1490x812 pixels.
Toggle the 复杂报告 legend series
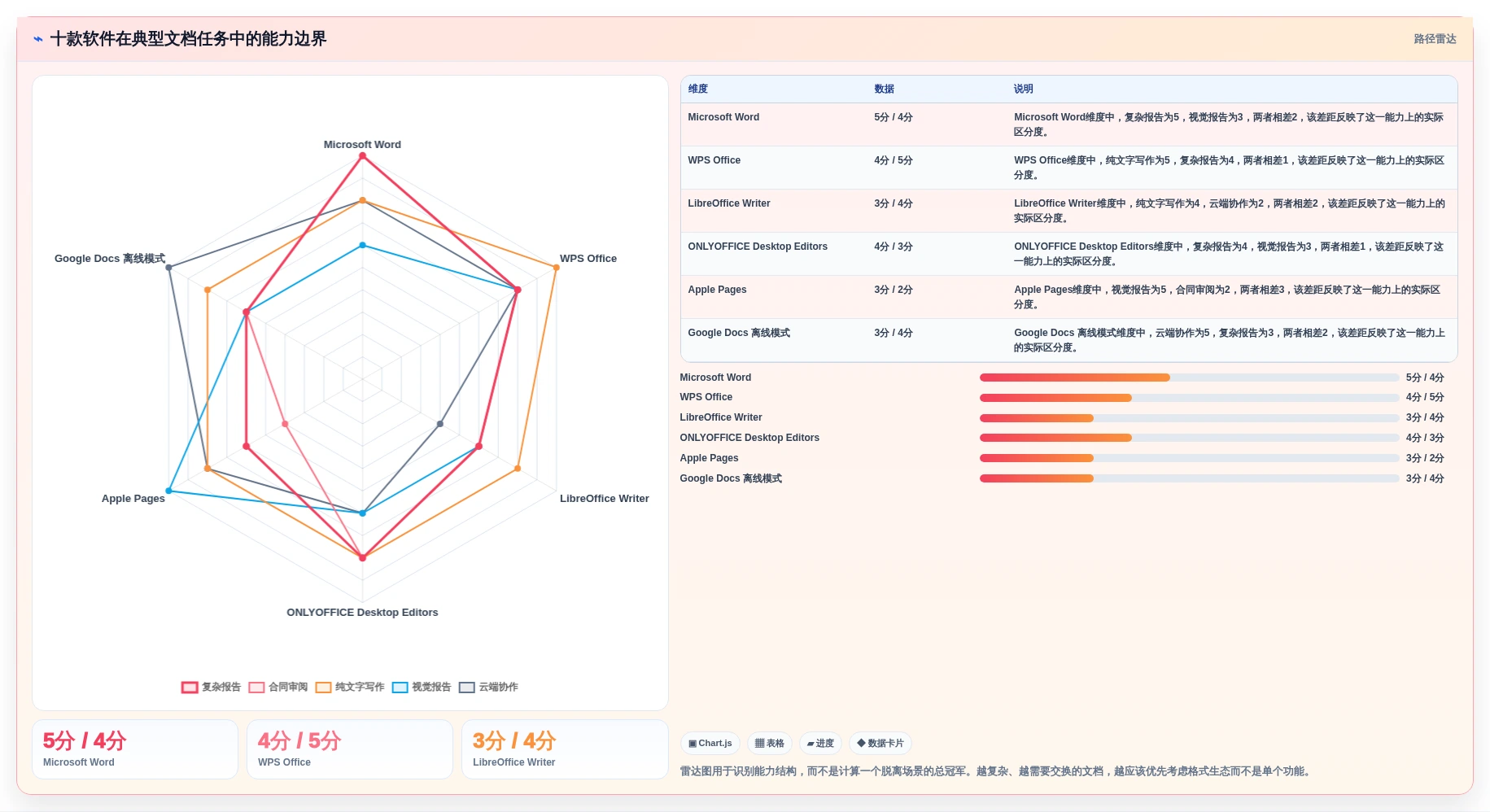click(x=211, y=687)
